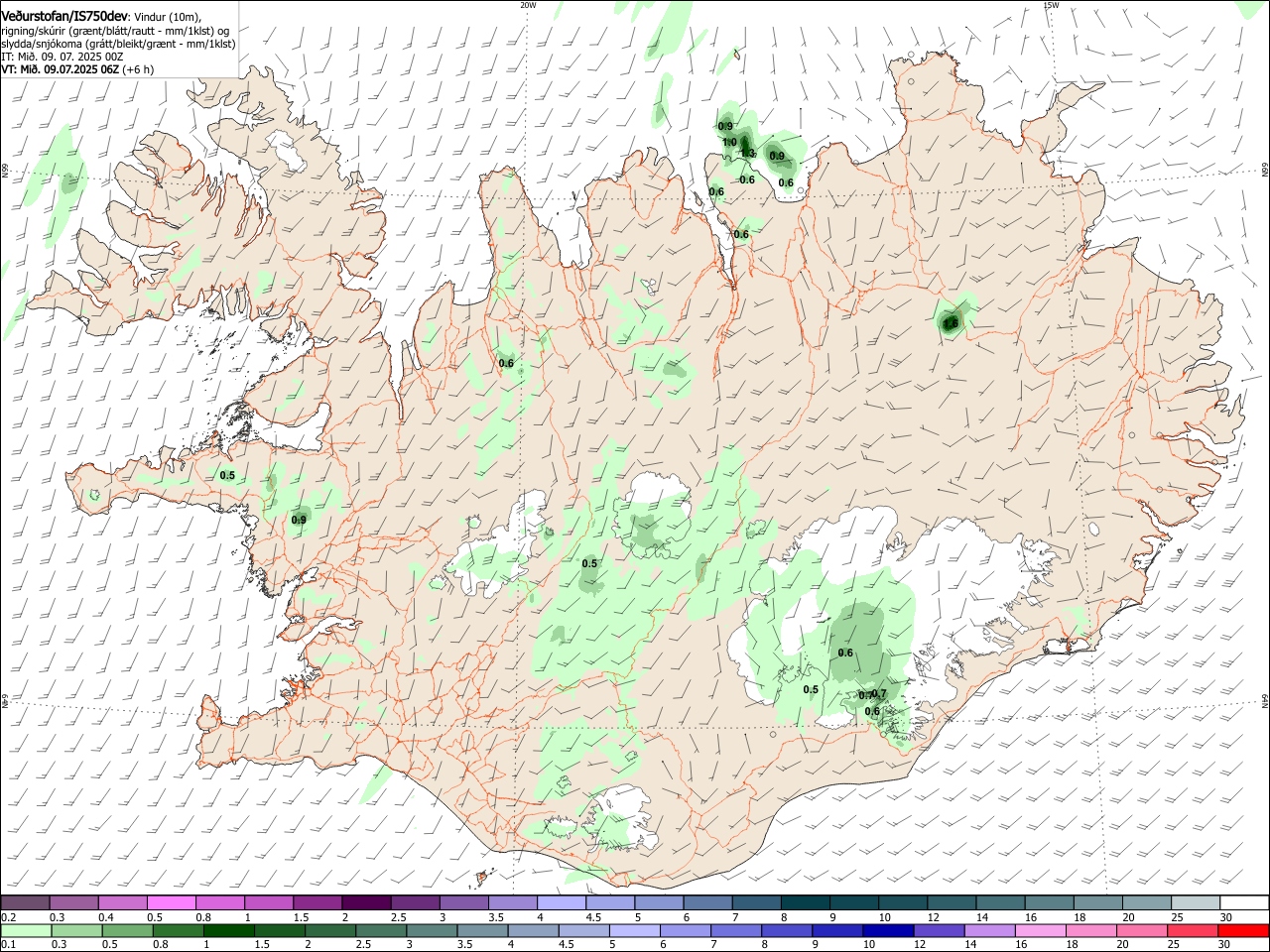Click the 1.6 precipitation value in the northeast highlands
This screenshot has height=952, width=1270.
951,323
